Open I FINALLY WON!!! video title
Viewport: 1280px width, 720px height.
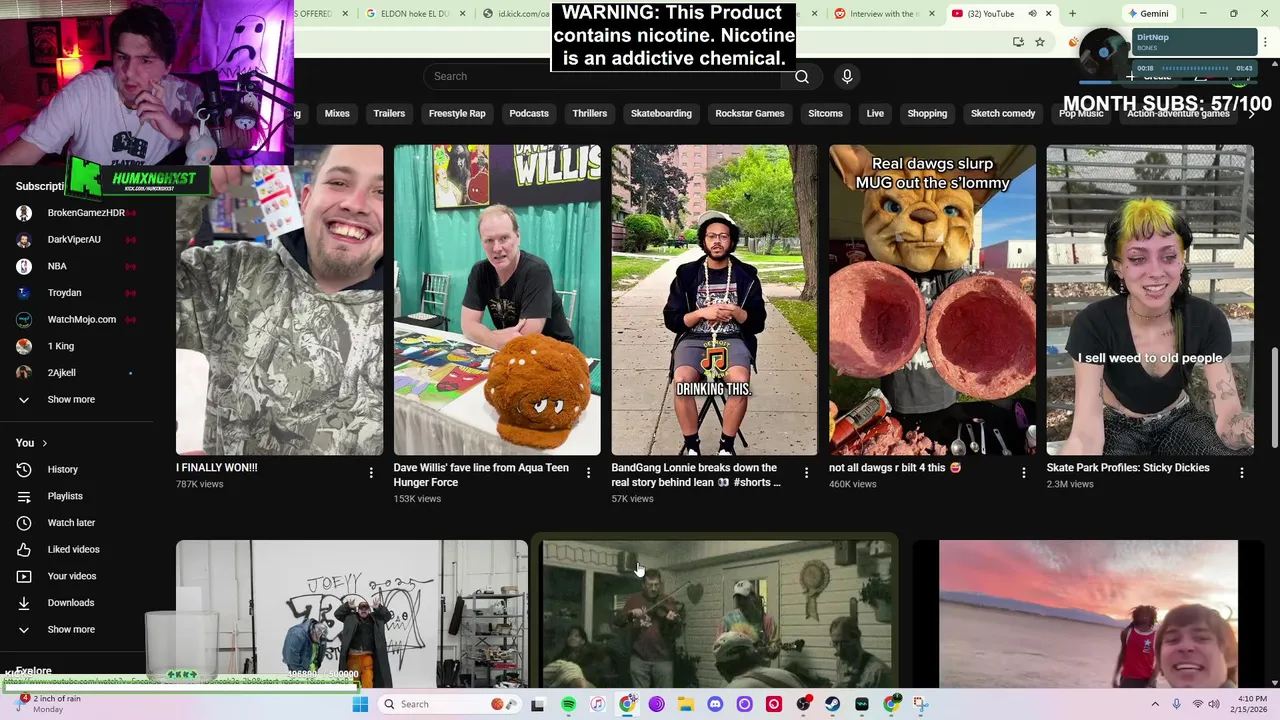coord(217,468)
